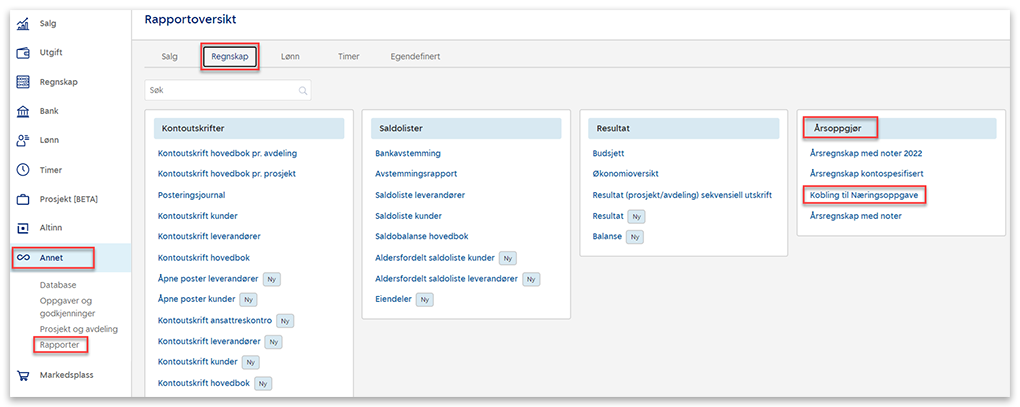The height and width of the screenshot is (407, 1020).
Task: Switch to the Lønn report tab
Action: pos(290,57)
